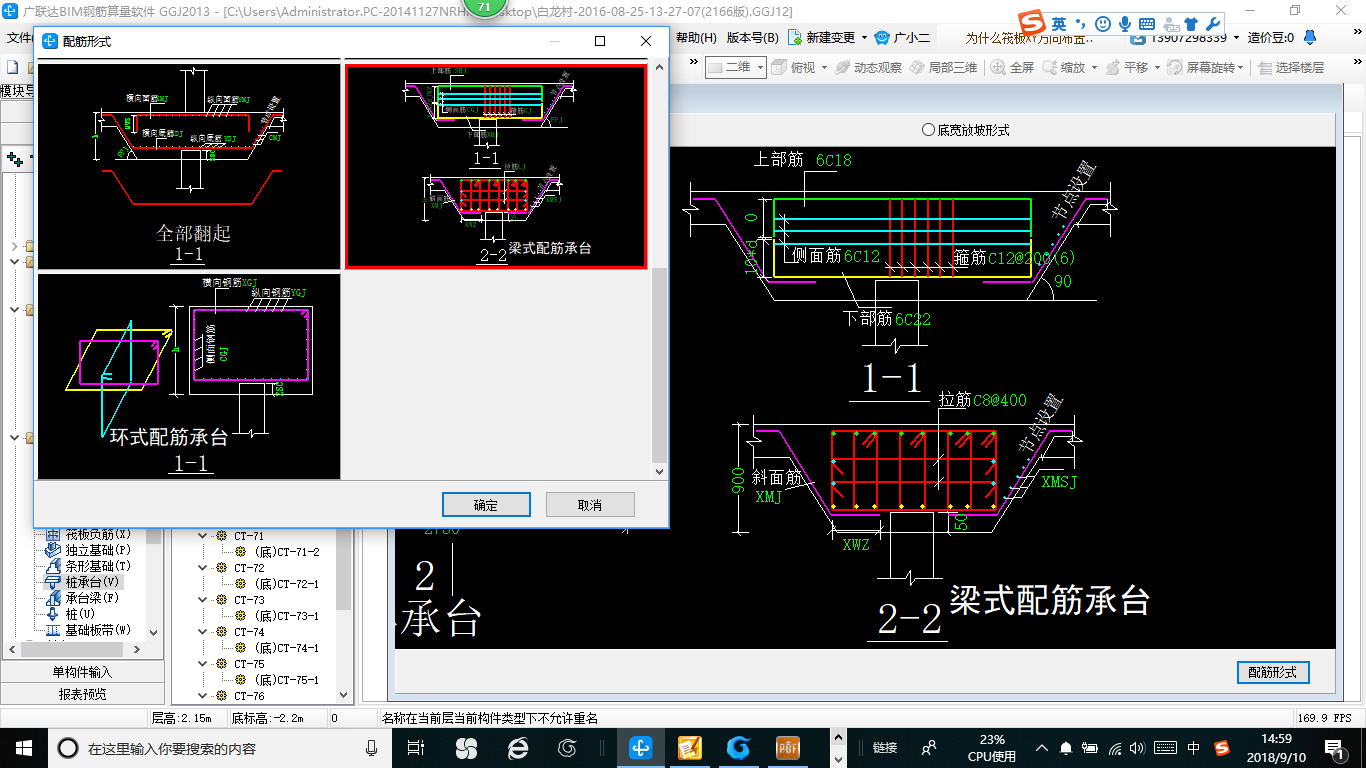Screen dimensions: 1366x768
Task: Open Task View on taskbar
Action: tap(417, 747)
